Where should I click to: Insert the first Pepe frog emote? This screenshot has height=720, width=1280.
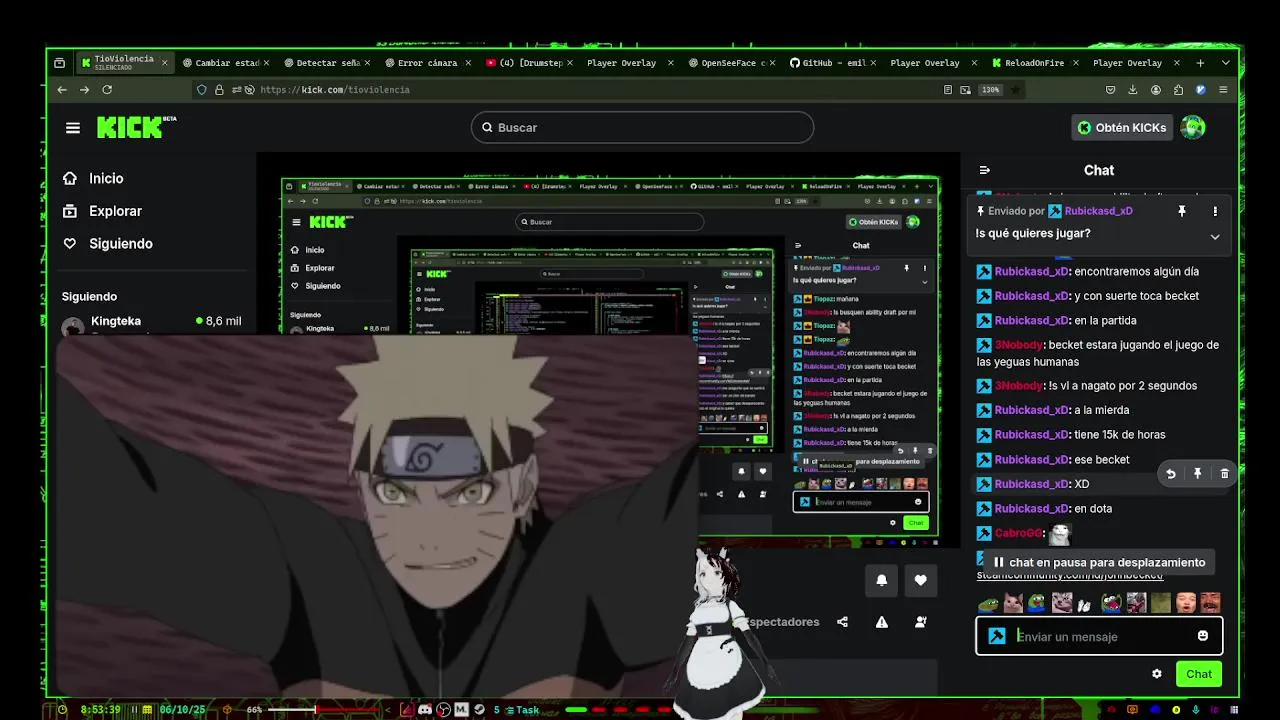coord(987,603)
